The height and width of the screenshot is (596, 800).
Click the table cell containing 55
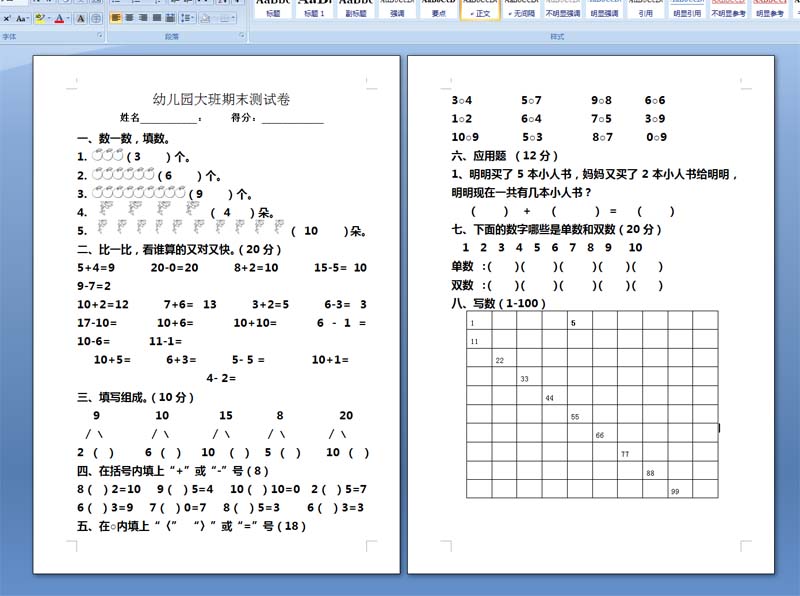coord(580,414)
